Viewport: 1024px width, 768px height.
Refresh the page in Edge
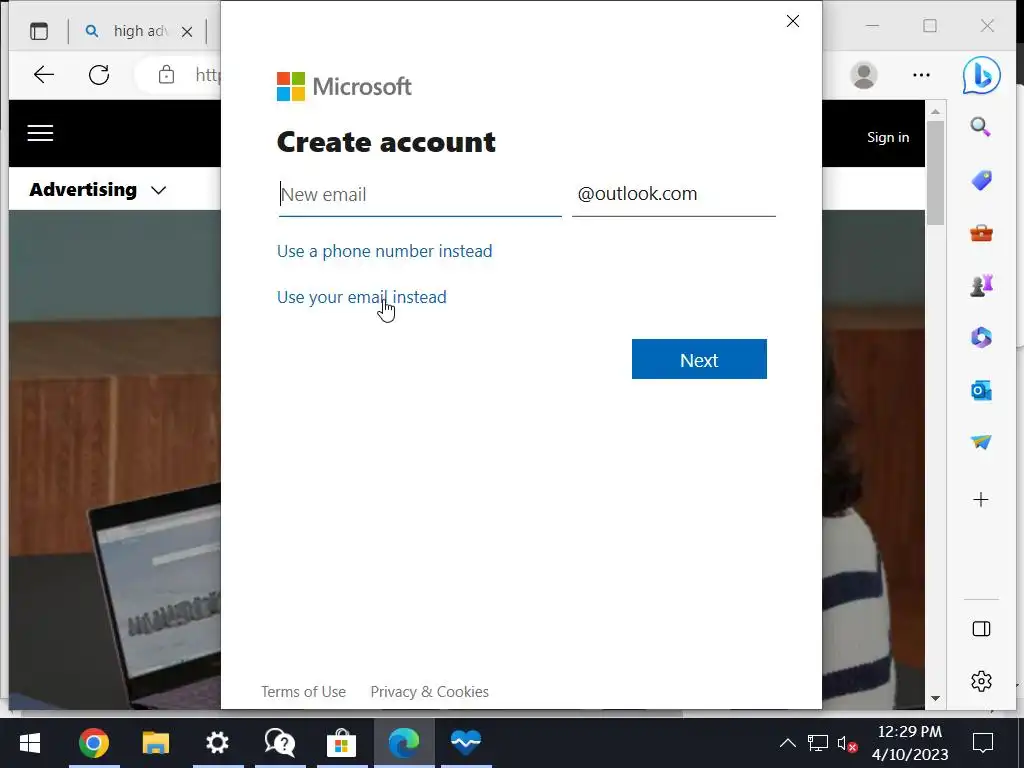[x=99, y=74]
